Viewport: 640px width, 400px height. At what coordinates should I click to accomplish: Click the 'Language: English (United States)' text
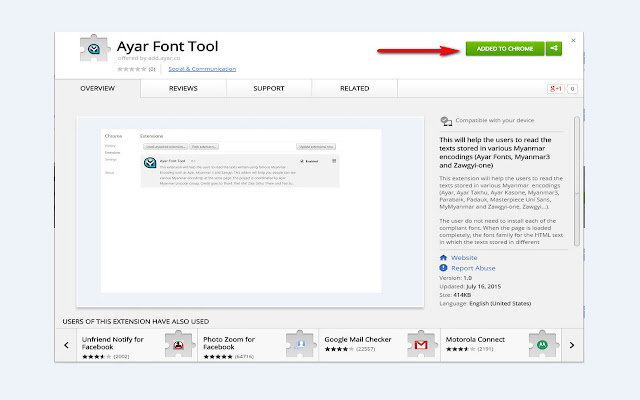(x=485, y=304)
